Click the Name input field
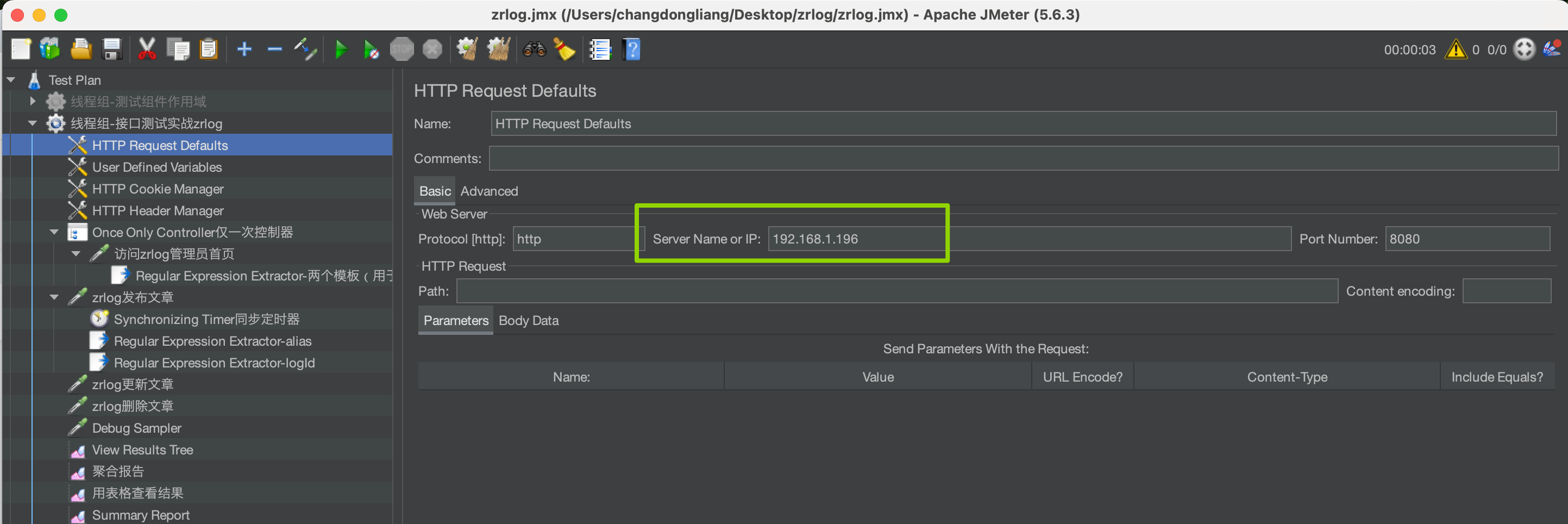The image size is (1568, 524). tap(1023, 123)
